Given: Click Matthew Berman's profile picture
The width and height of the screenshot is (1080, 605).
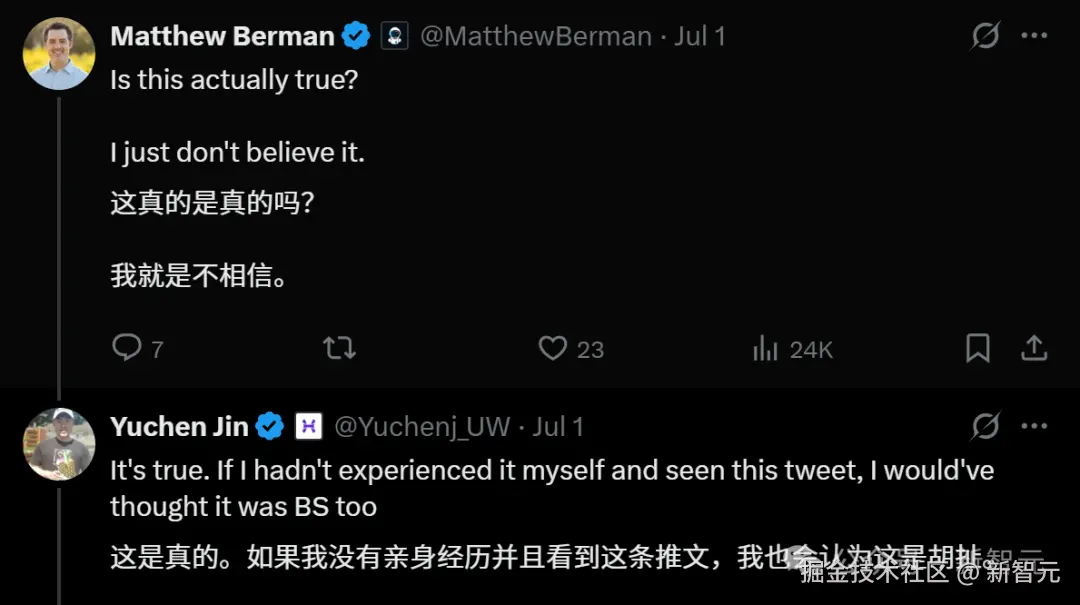Looking at the screenshot, I should point(59,54).
